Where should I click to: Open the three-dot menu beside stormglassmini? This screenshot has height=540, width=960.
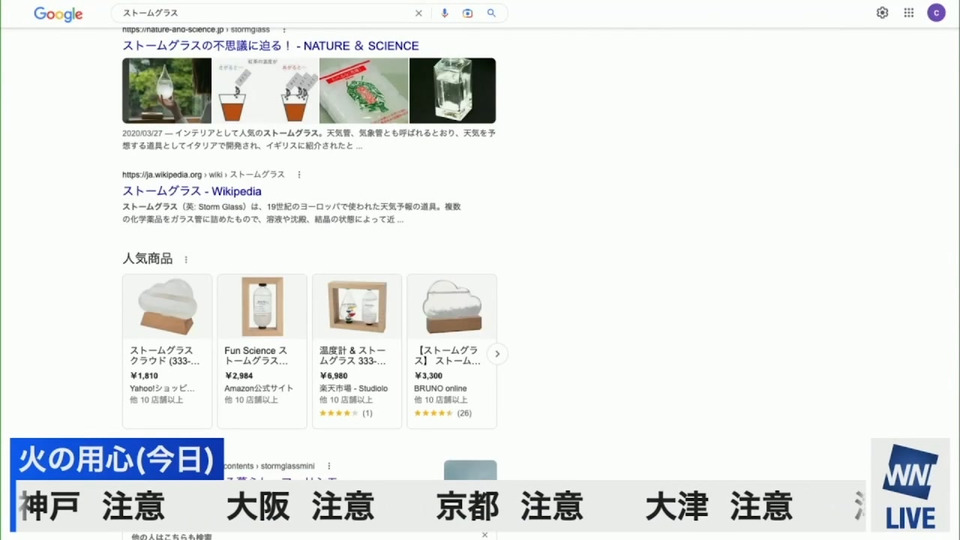tap(329, 466)
